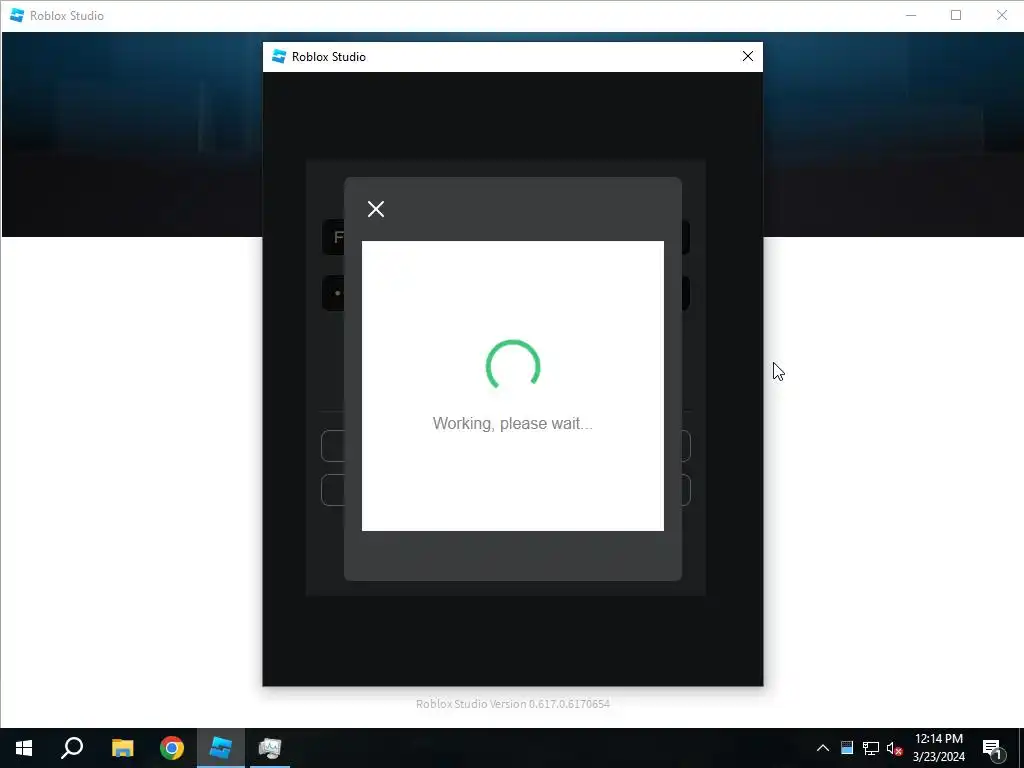Screen dimensions: 1024x768
Task: Click the Roblox Studio logo in the main title bar
Action: (x=17, y=15)
